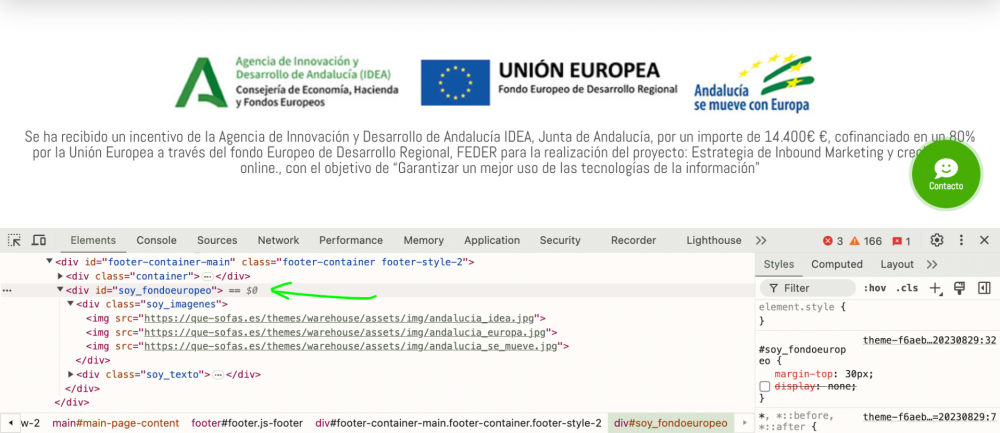The height and width of the screenshot is (433, 1000).
Task: Click the new style rule plus icon
Action: click(936, 288)
